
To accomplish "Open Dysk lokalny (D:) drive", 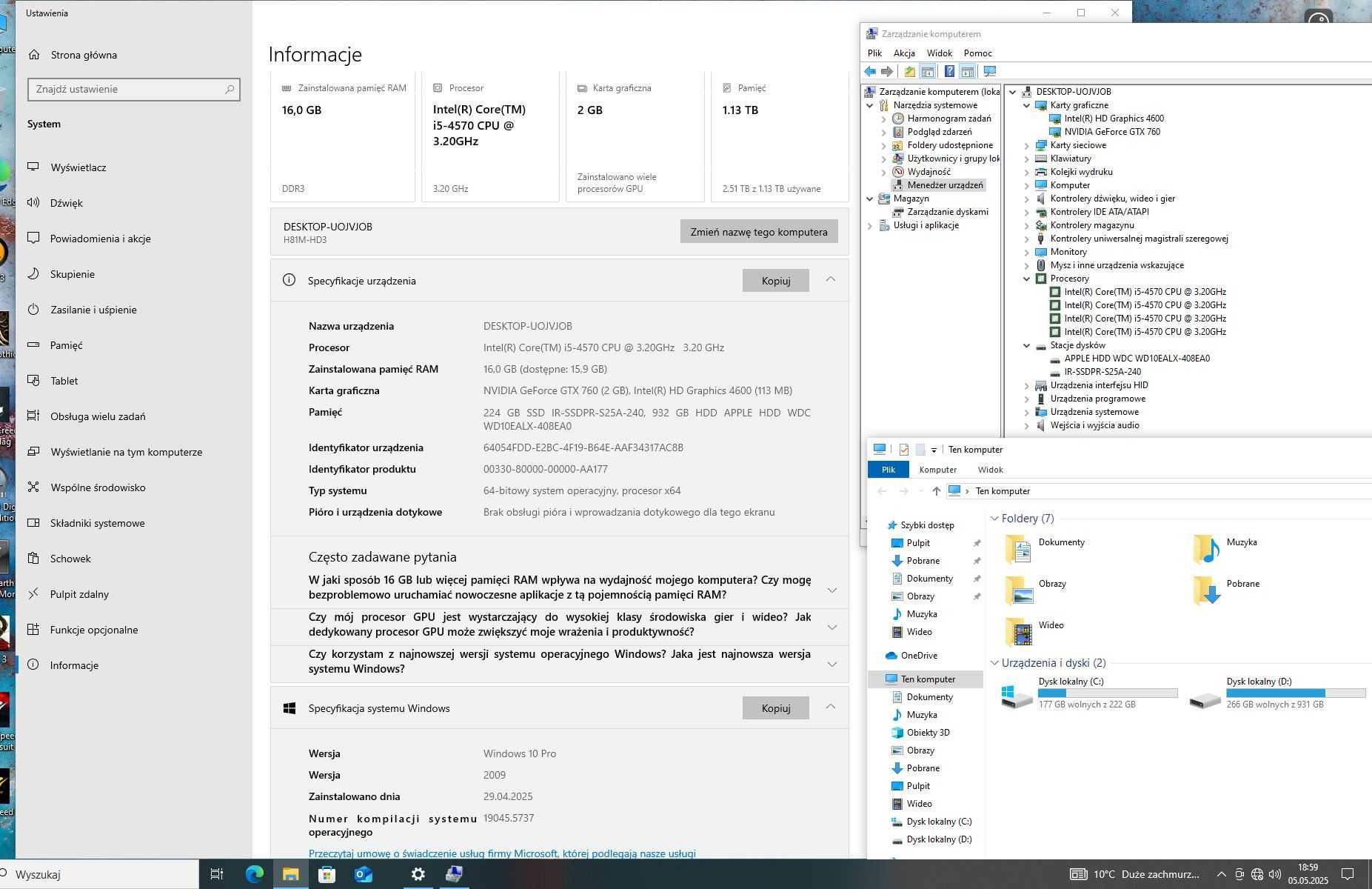I will (1277, 693).
